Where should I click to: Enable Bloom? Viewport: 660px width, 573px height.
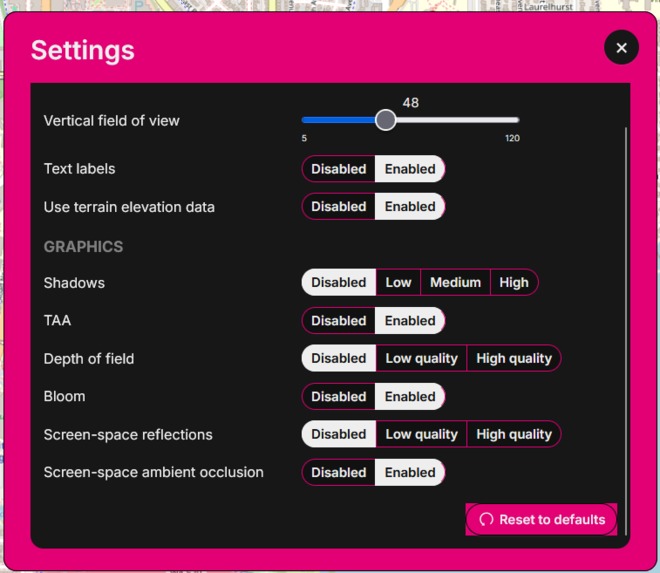pyautogui.click(x=410, y=396)
